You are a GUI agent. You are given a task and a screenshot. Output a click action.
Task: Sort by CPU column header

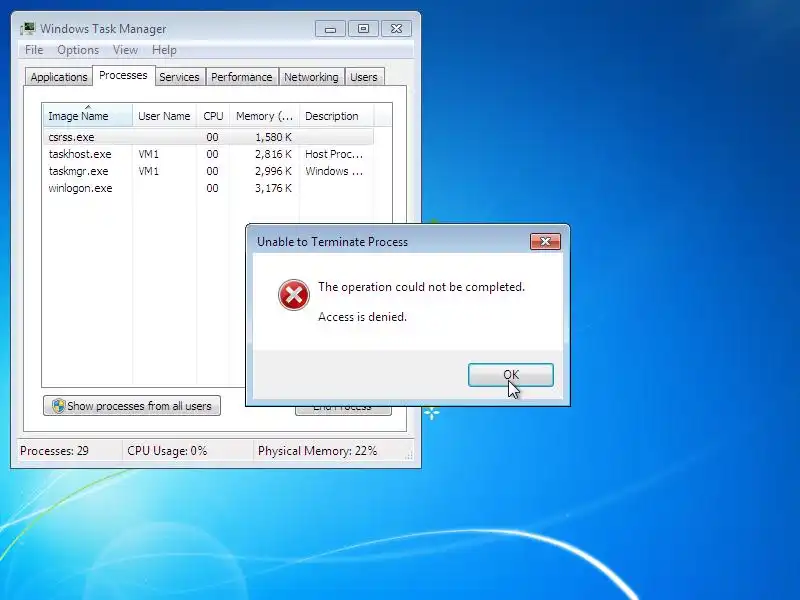[213, 116]
